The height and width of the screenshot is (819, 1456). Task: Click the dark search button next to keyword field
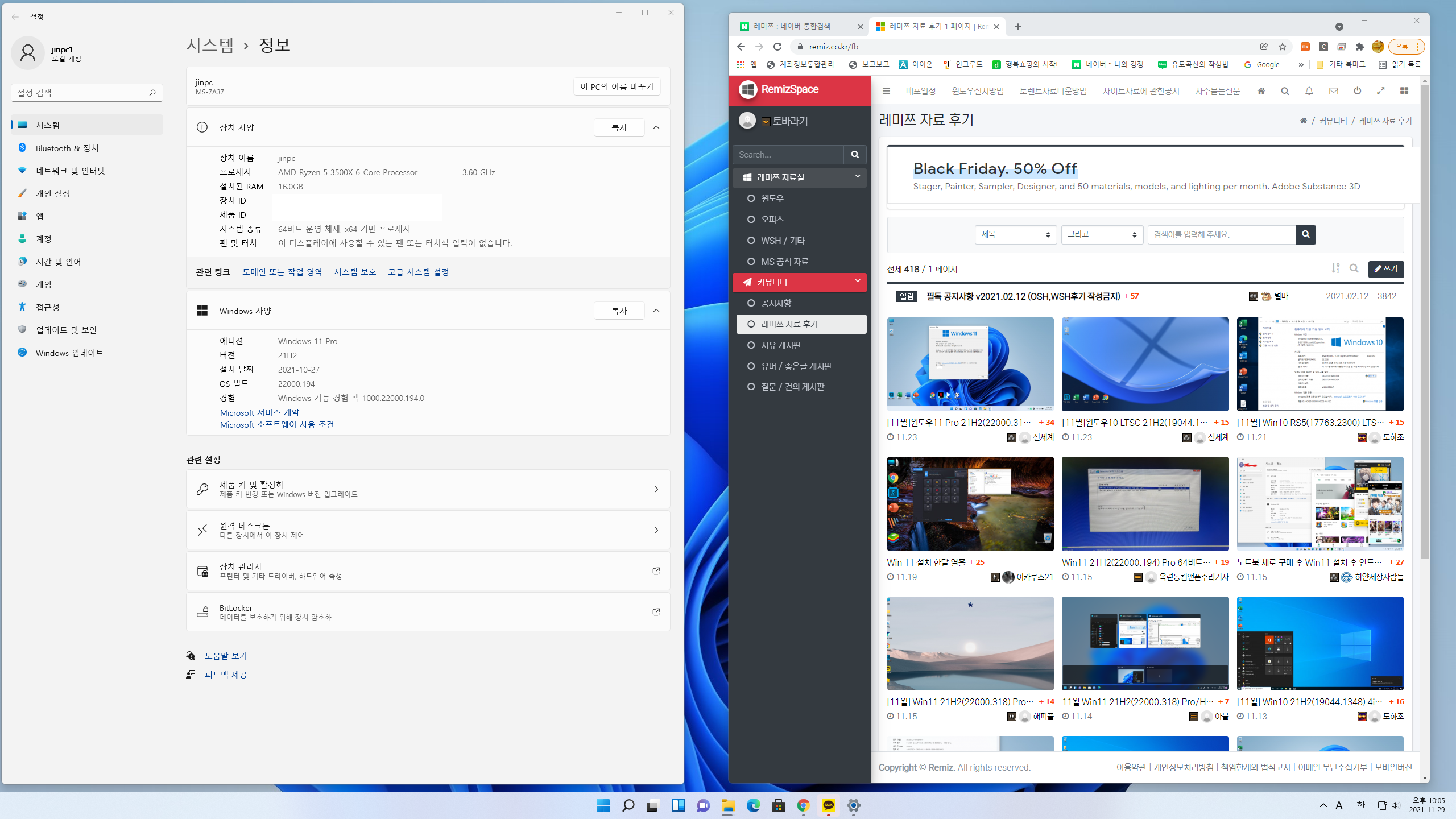[x=1305, y=234]
